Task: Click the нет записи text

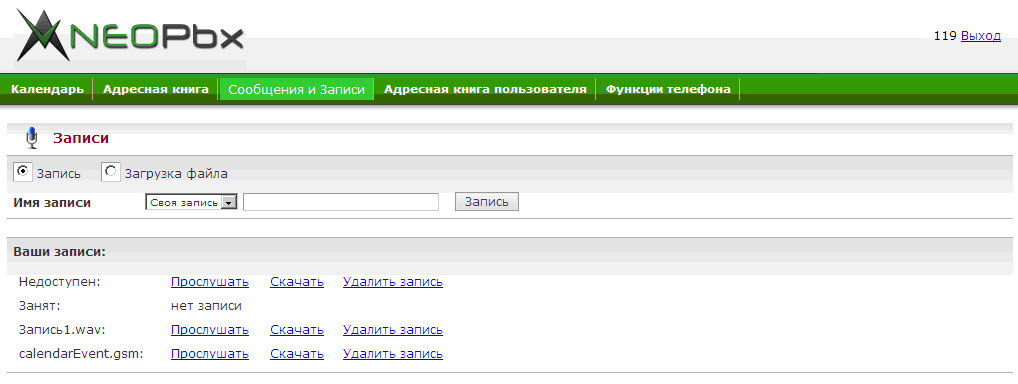Action: [x=206, y=306]
